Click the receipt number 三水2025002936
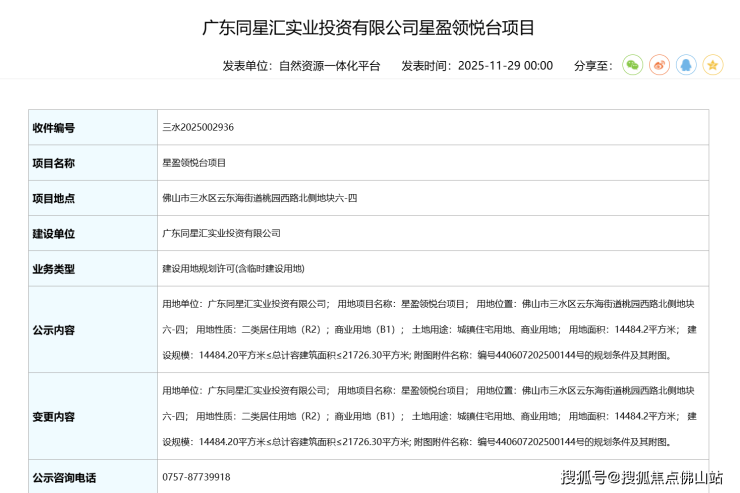Screen dimensions: 740x493 pyautogui.click(x=198, y=128)
